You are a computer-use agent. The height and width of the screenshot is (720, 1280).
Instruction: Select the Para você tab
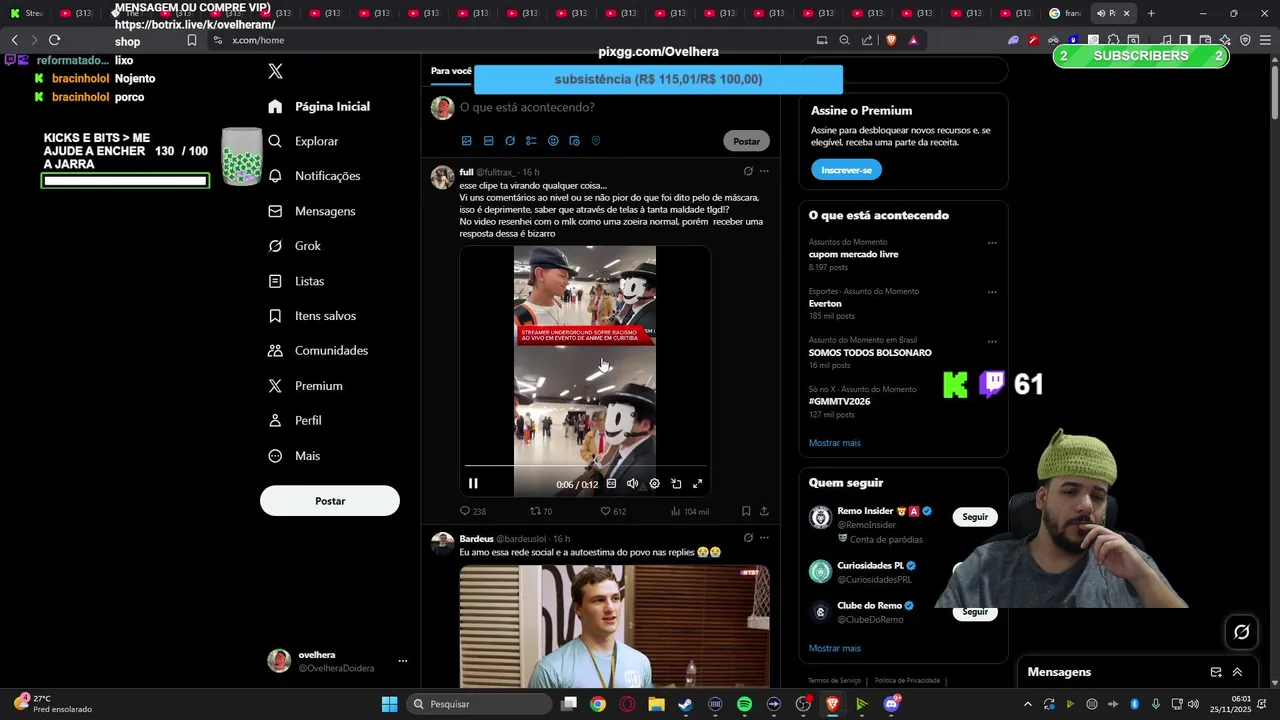click(x=451, y=71)
